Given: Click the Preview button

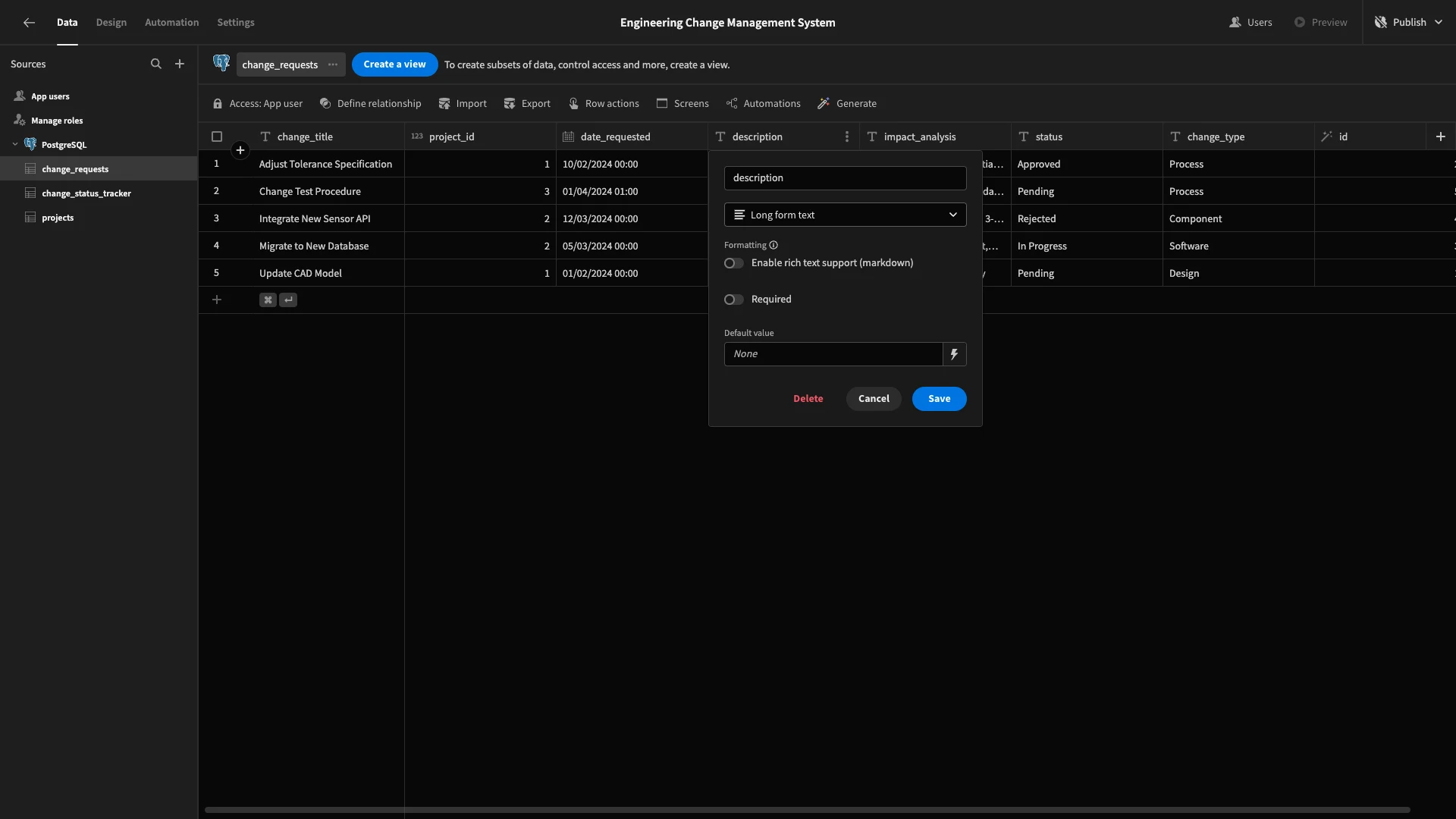Looking at the screenshot, I should pyautogui.click(x=1320, y=23).
